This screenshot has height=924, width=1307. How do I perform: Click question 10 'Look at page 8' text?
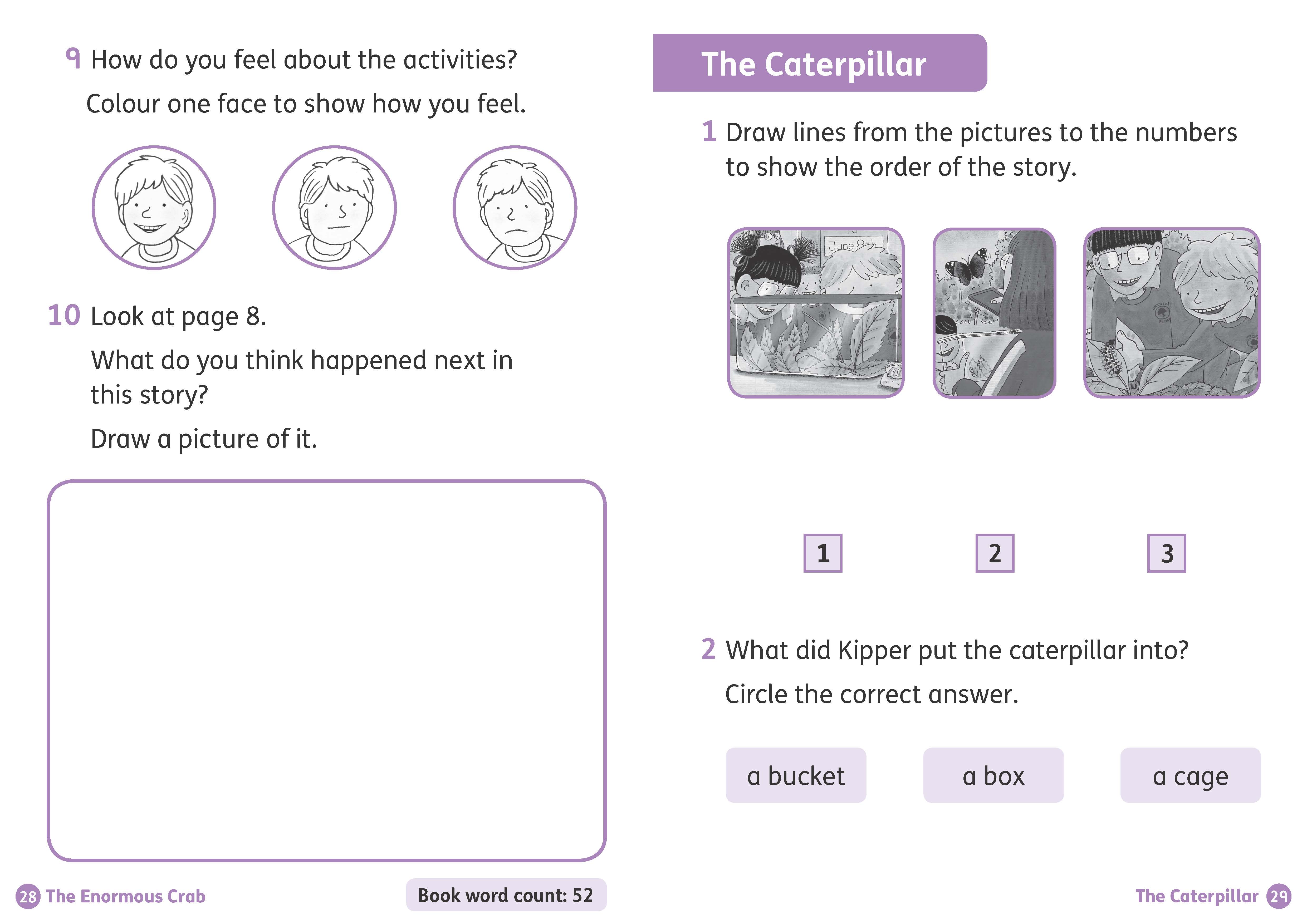[178, 316]
